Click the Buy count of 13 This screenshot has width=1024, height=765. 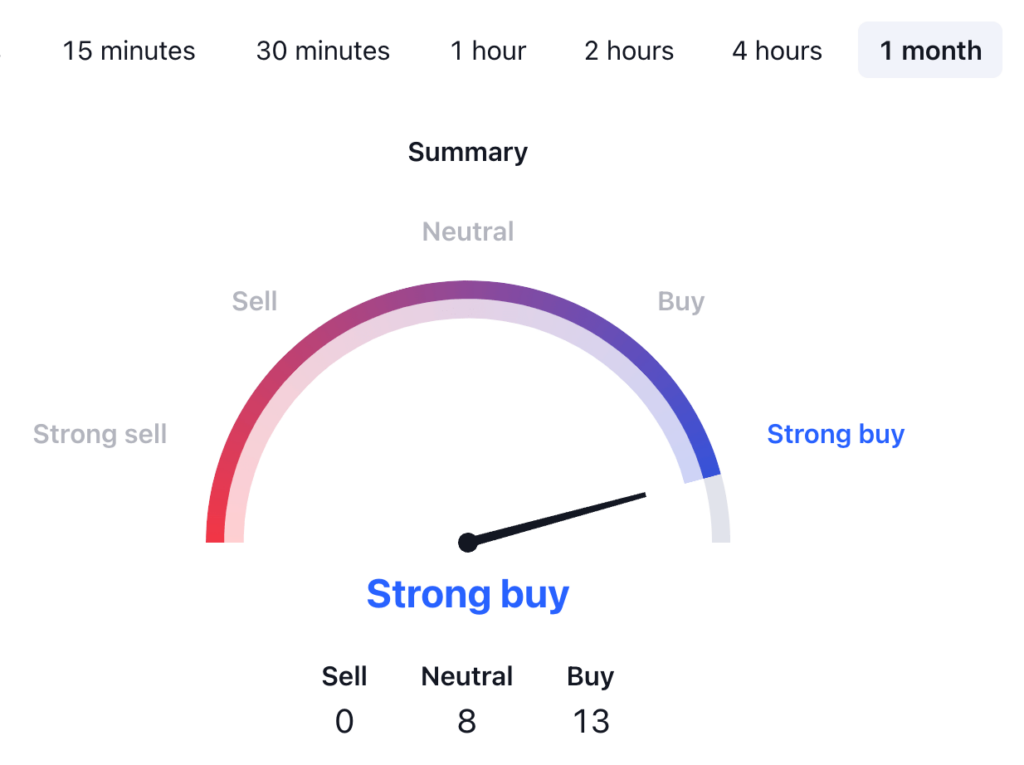coord(591,721)
